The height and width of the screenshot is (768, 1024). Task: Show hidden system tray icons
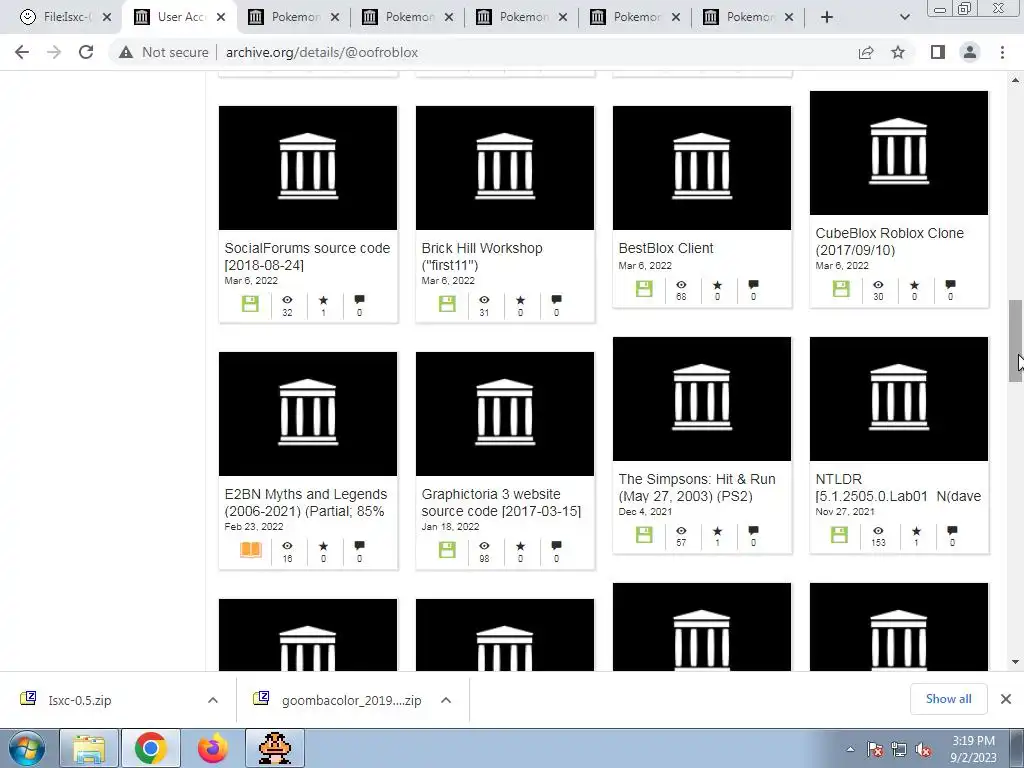point(850,749)
